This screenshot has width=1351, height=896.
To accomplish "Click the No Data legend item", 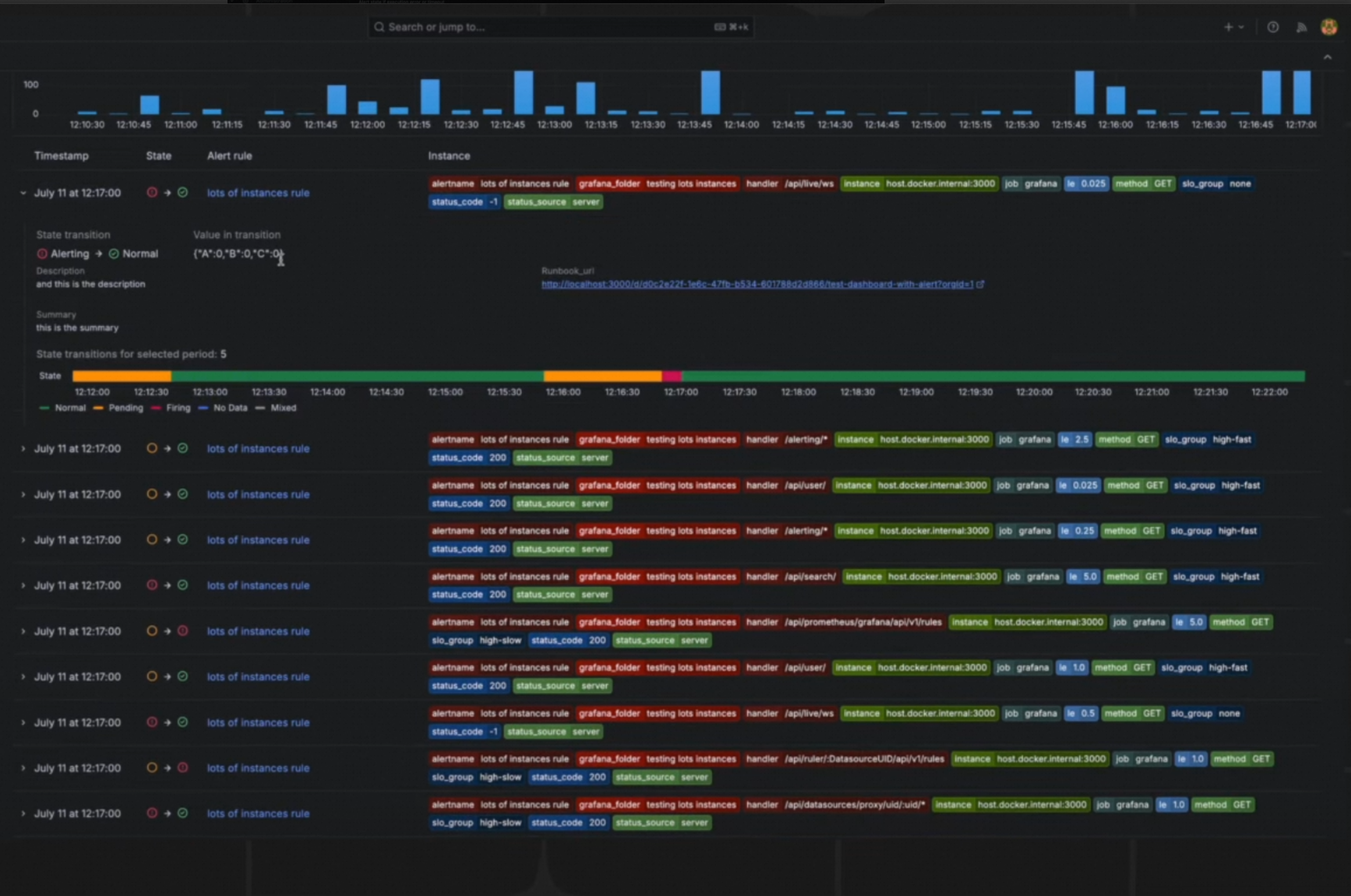I will 230,408.
